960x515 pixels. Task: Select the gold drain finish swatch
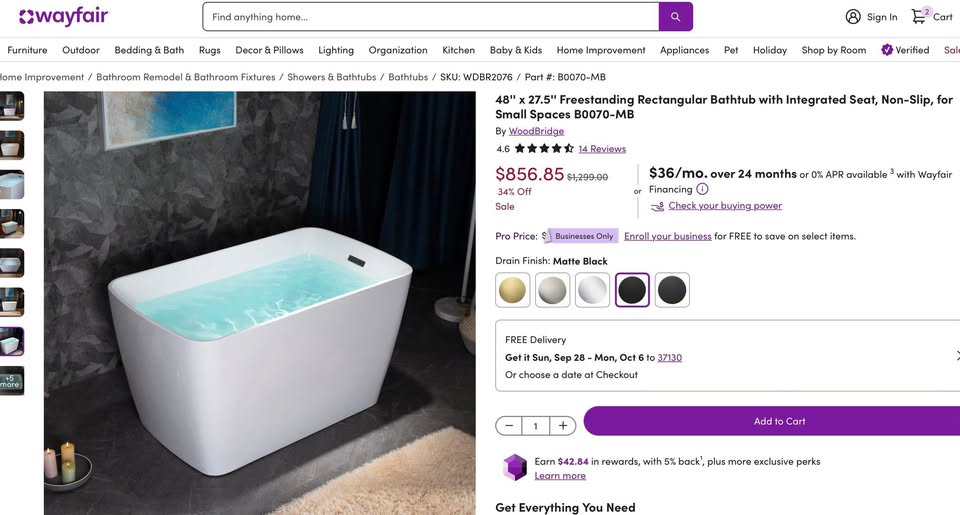pyautogui.click(x=512, y=290)
